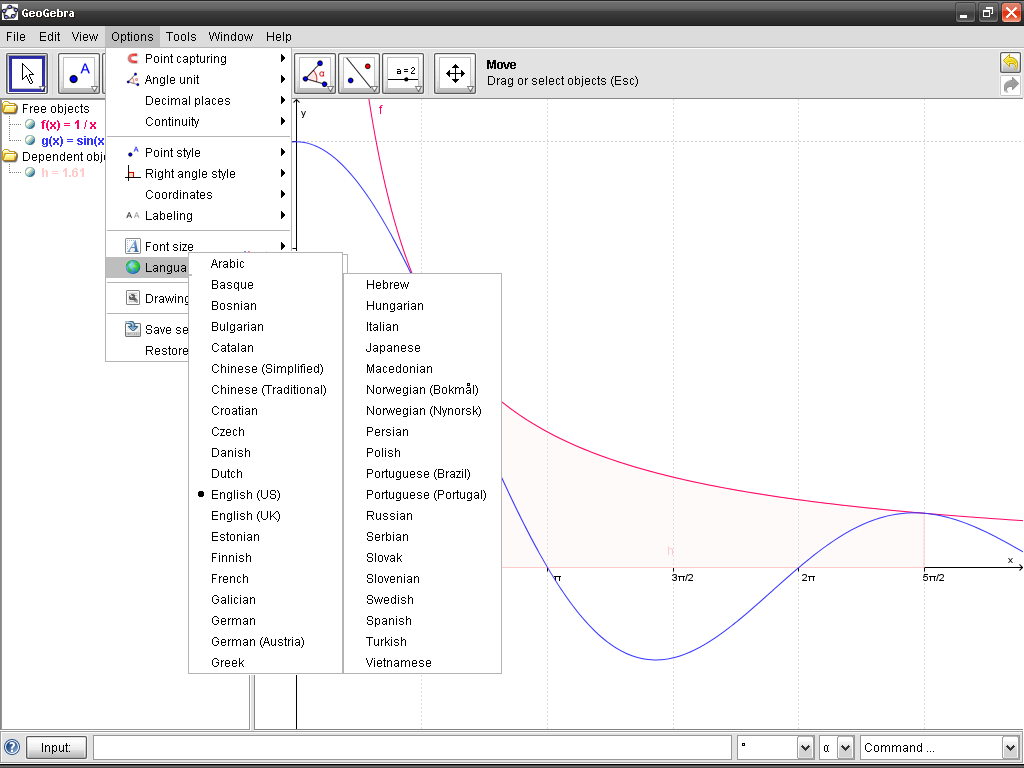Select the Angle tool
Viewport: 1024px width, 768px height.
point(315,73)
